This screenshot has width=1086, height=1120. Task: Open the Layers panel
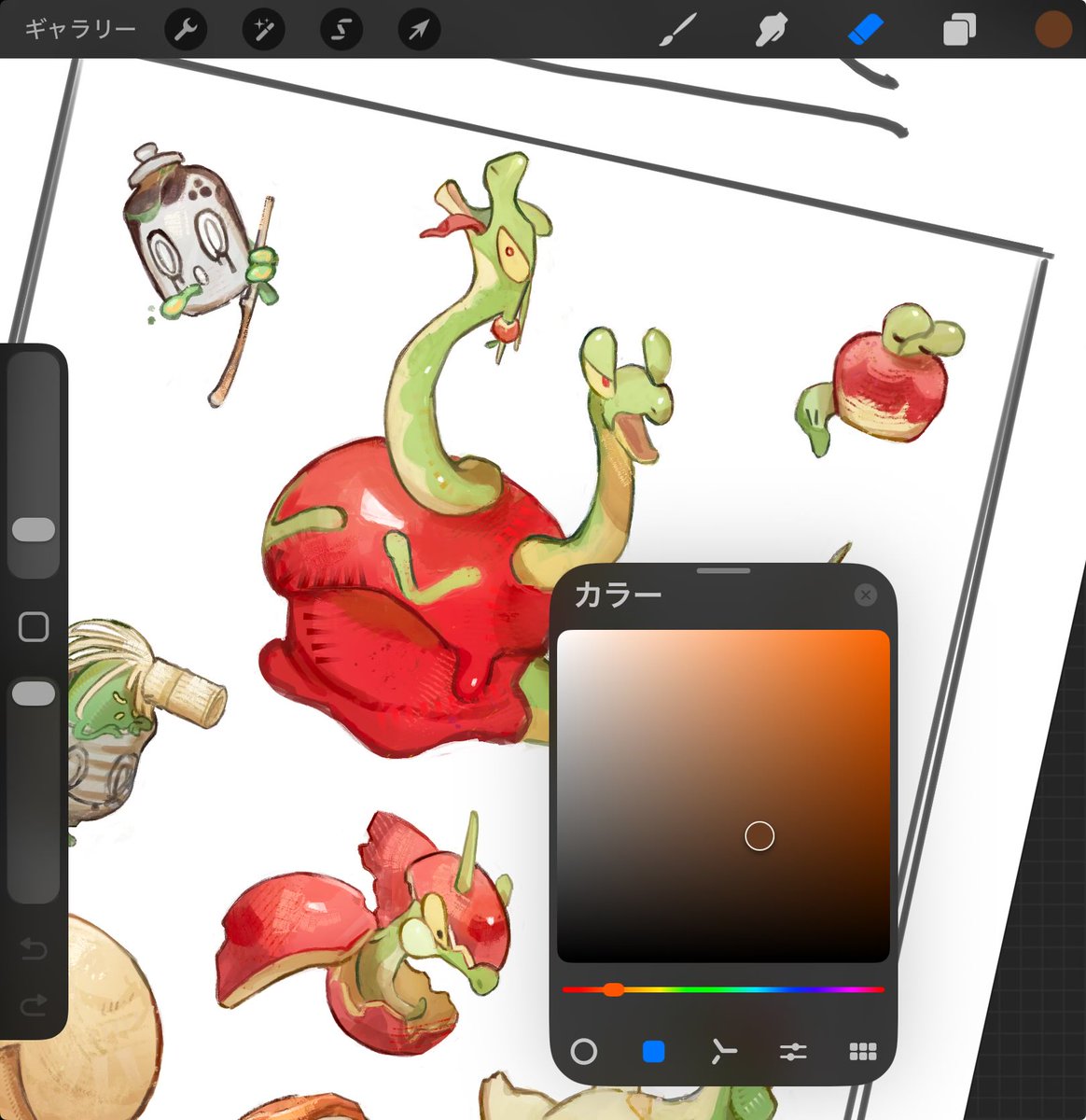(958, 30)
